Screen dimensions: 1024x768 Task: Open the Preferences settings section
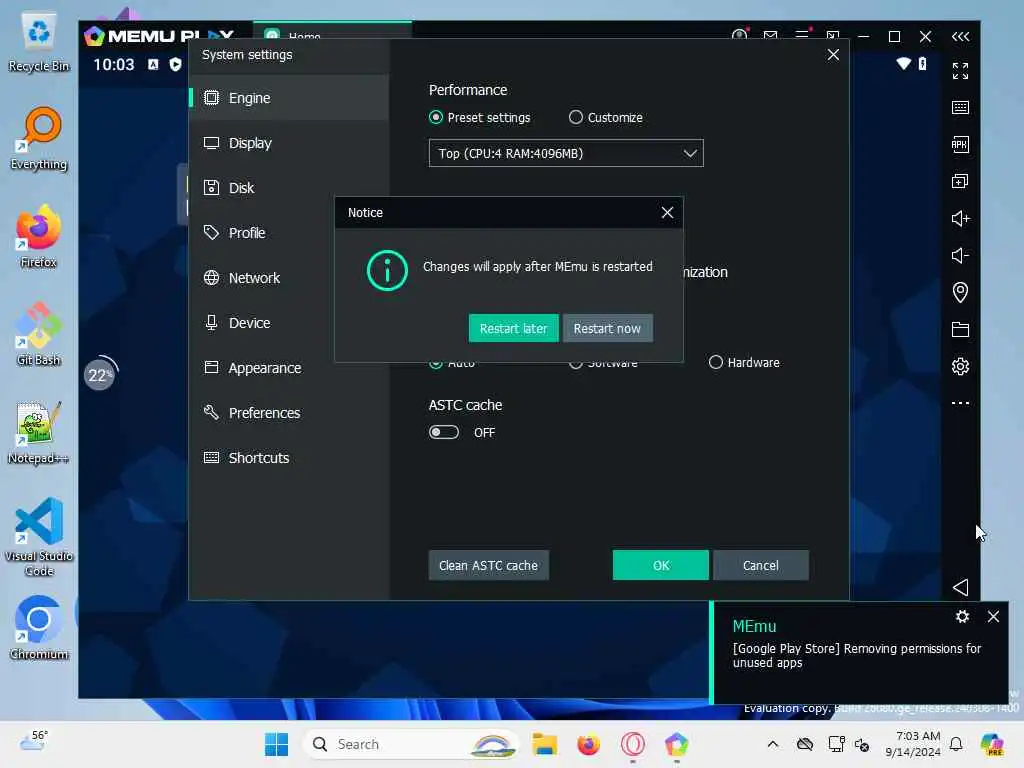(289, 413)
